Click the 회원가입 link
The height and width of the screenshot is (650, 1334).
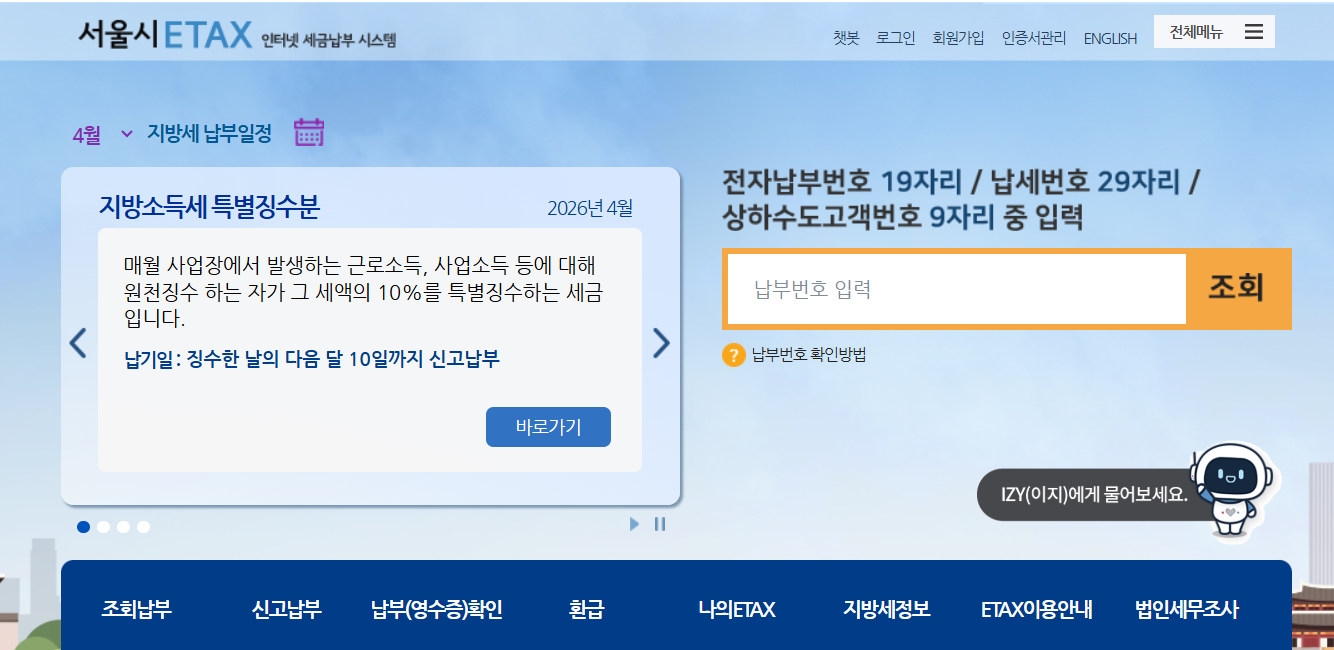[958, 38]
